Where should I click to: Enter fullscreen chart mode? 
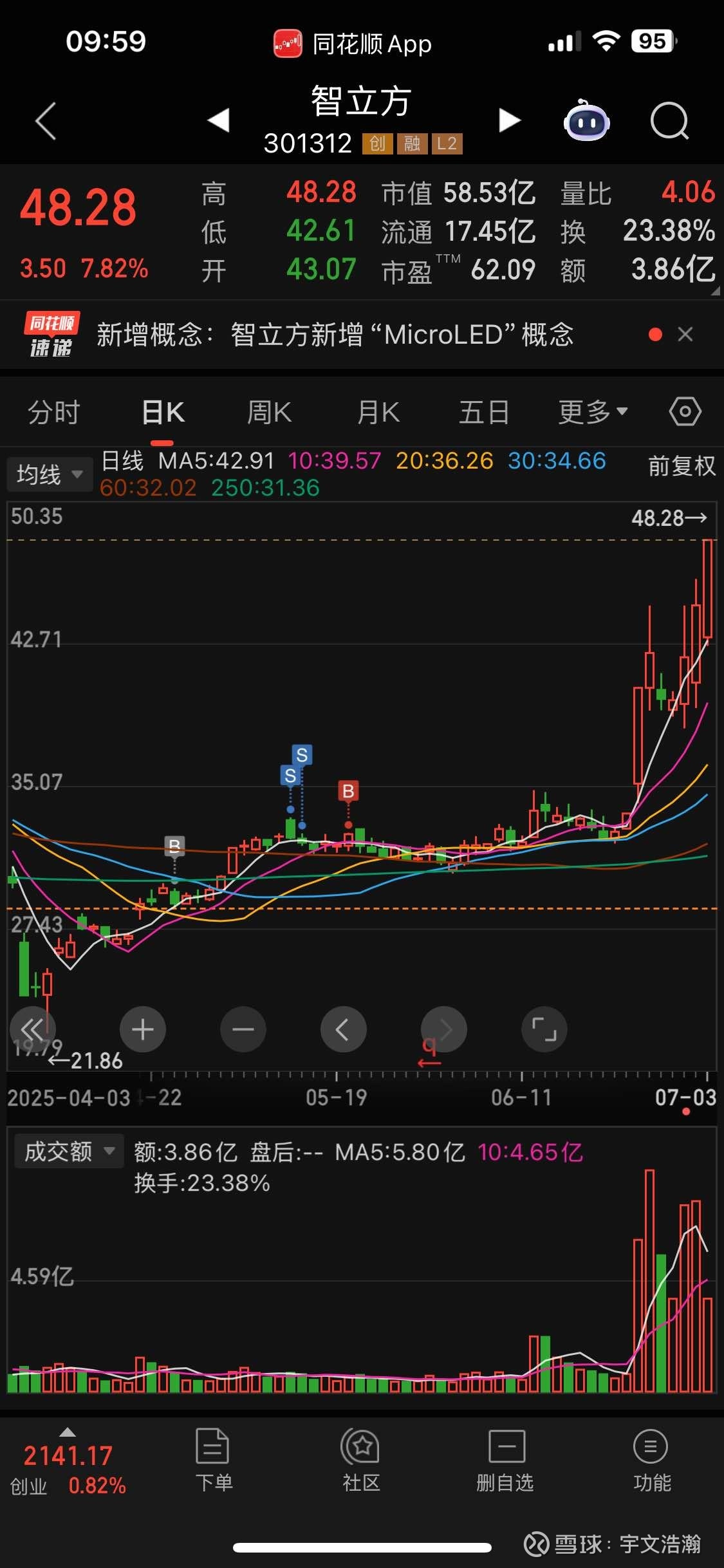(544, 1029)
